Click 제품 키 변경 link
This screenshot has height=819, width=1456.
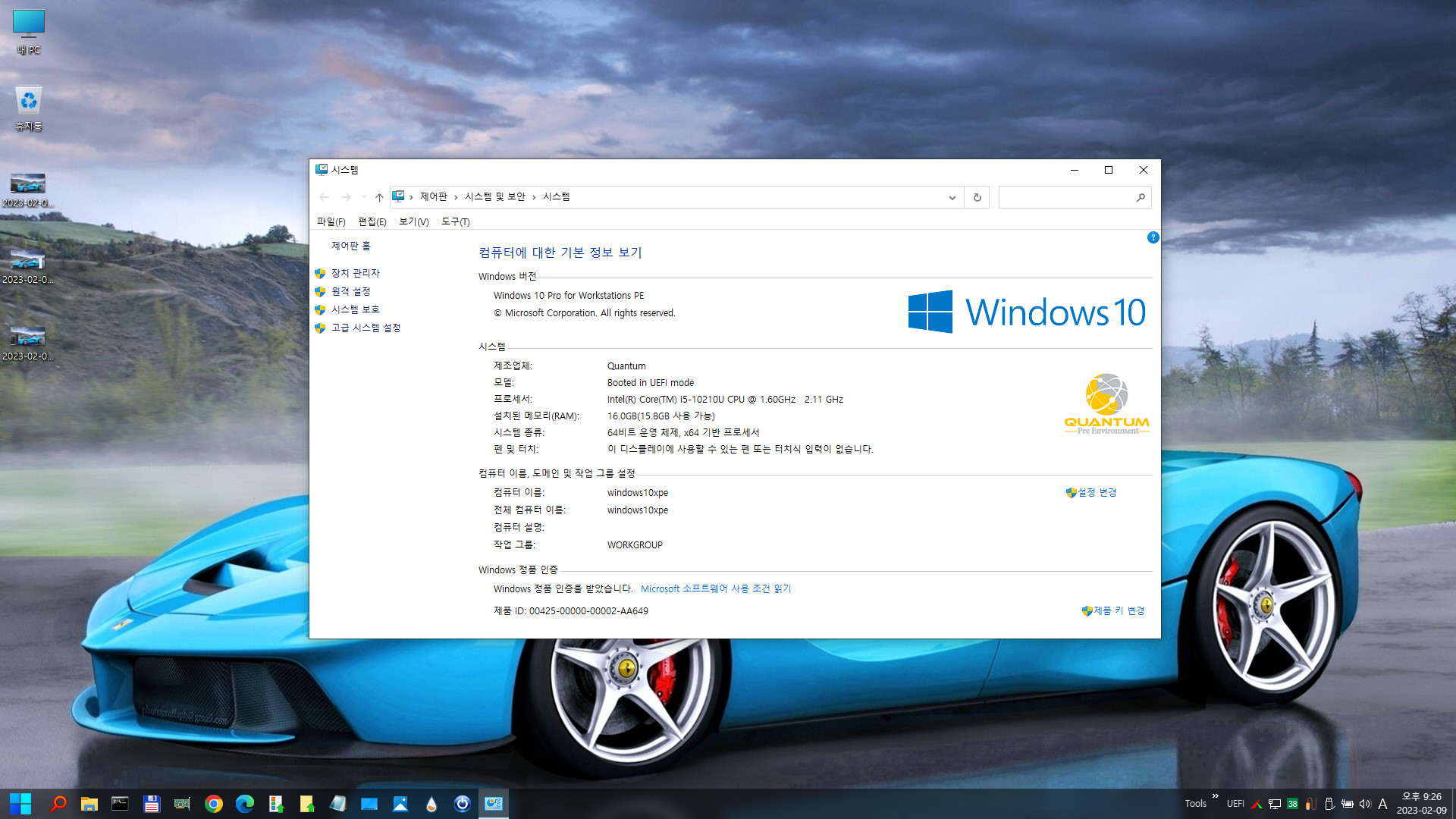1119,610
